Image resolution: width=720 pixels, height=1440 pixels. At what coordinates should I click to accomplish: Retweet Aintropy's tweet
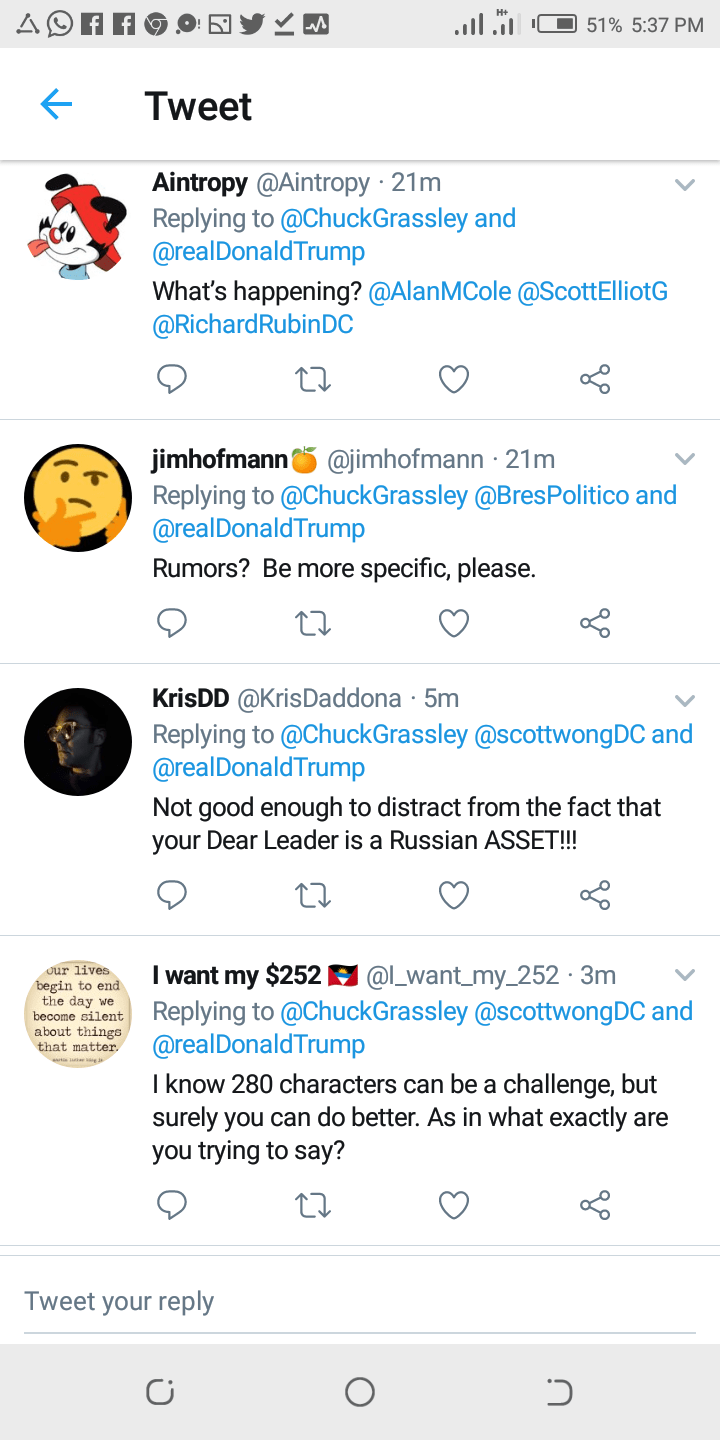tap(314, 379)
